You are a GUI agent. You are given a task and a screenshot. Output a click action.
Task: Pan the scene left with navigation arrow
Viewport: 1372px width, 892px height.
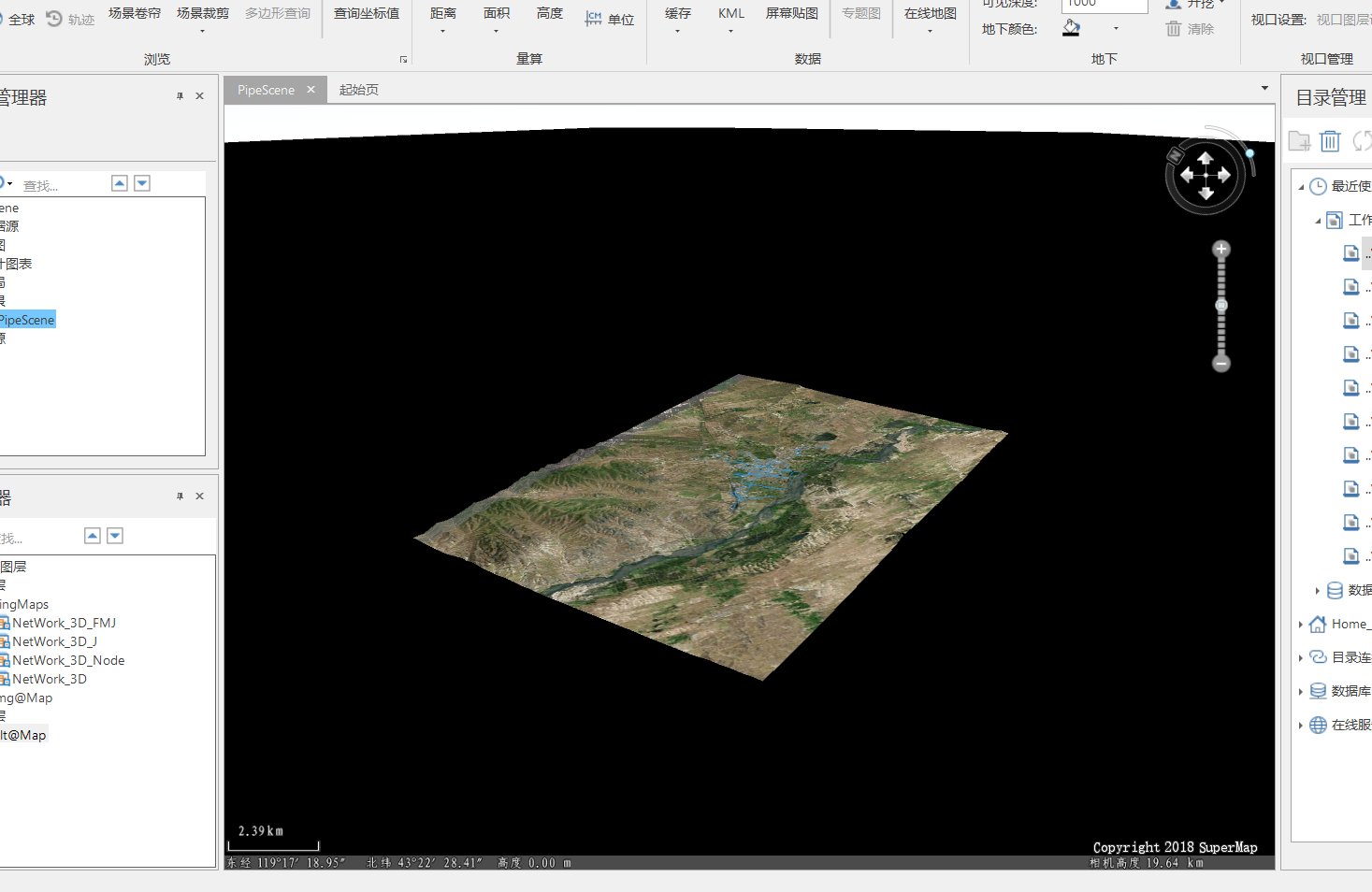(x=1187, y=175)
